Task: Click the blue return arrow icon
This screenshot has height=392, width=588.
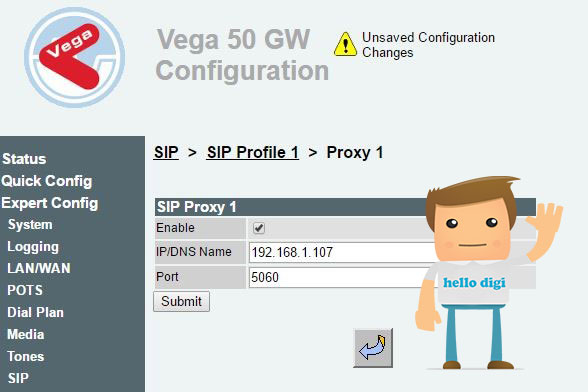Action: [x=373, y=348]
